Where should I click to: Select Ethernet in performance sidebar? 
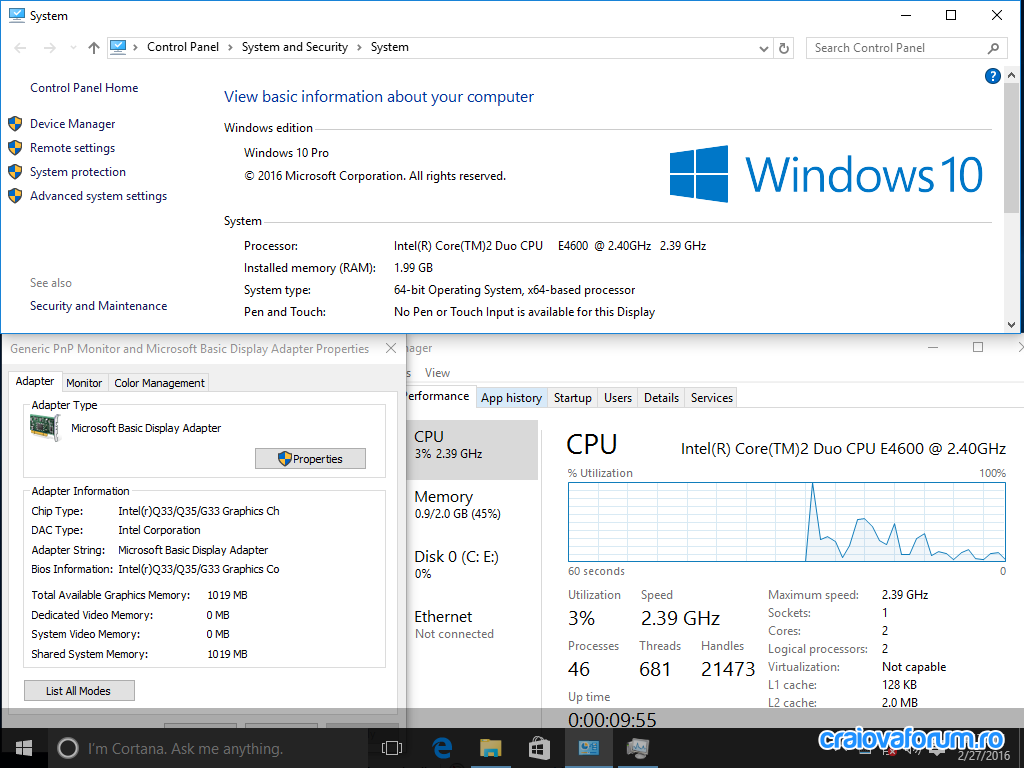coord(473,625)
